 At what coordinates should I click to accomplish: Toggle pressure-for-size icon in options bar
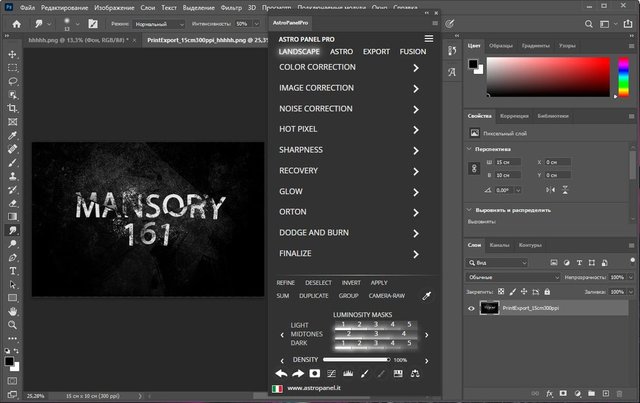[x=449, y=24]
